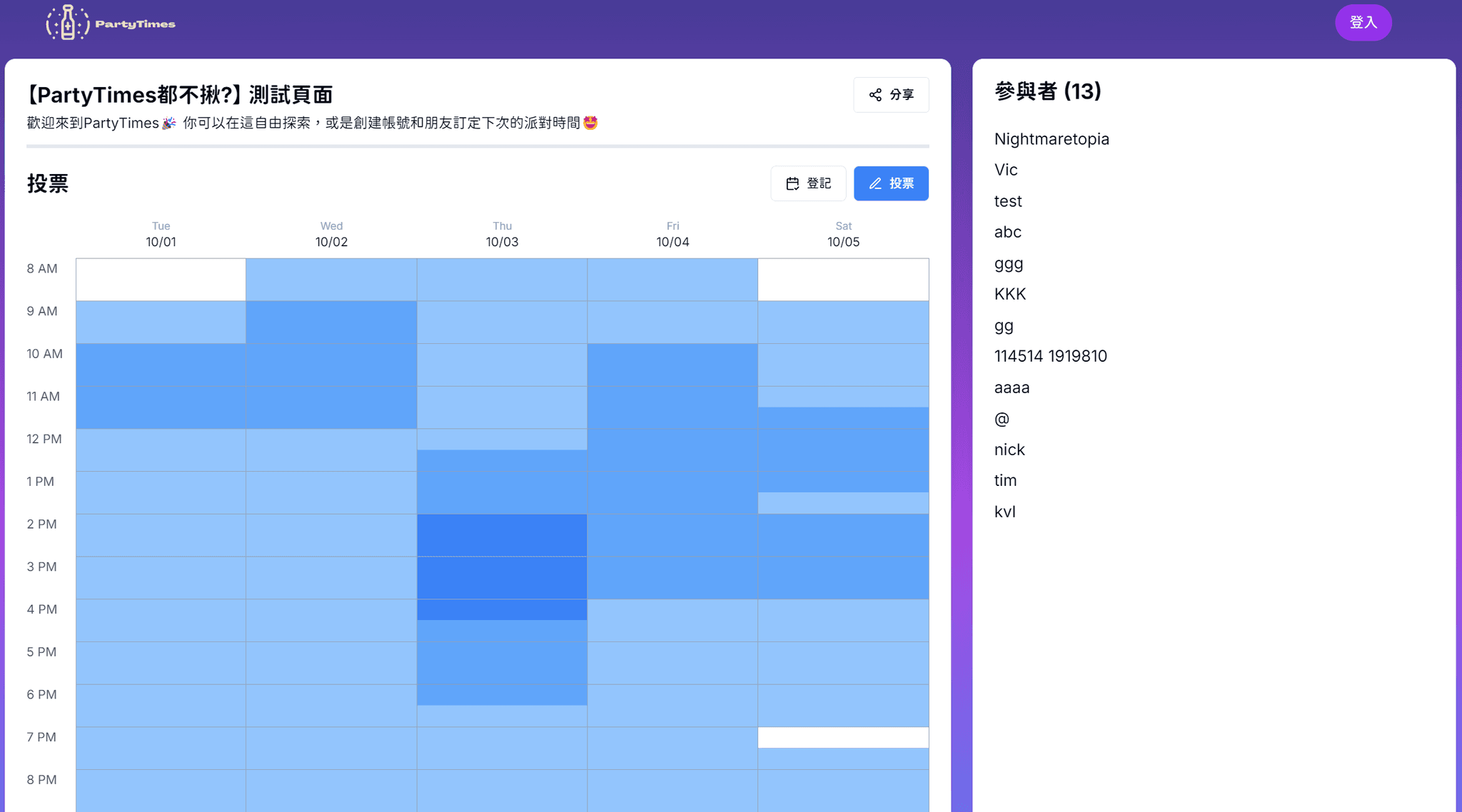
Task: Click the Saturday 12 PM time slot
Action: click(844, 450)
